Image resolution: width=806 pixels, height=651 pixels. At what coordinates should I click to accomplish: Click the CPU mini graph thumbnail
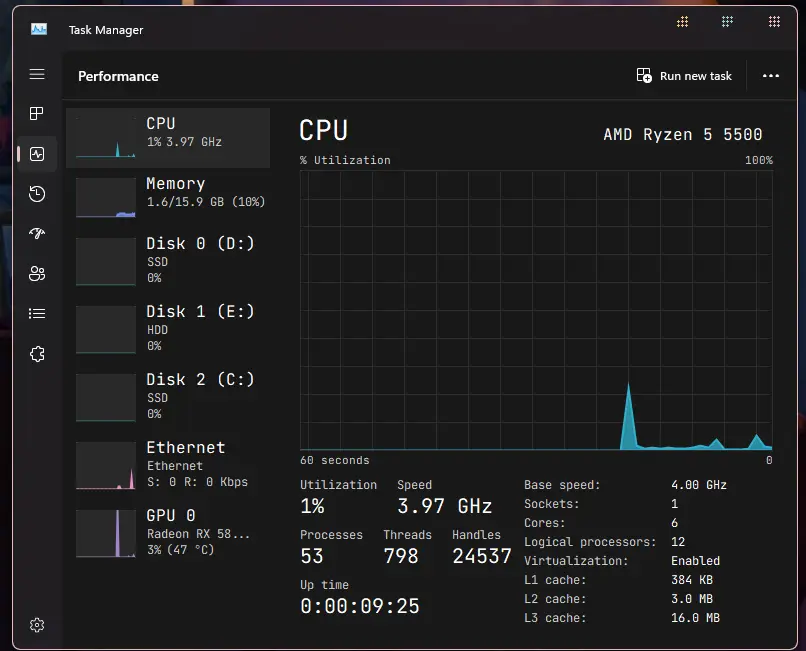106,137
